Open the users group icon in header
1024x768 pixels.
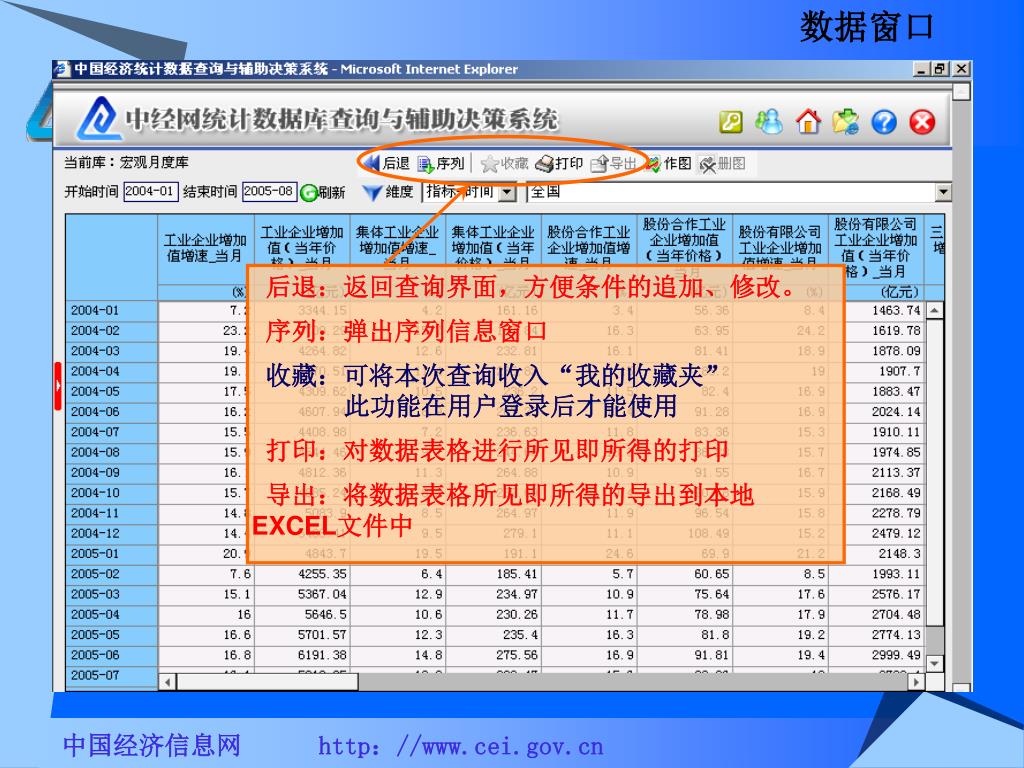(x=769, y=122)
